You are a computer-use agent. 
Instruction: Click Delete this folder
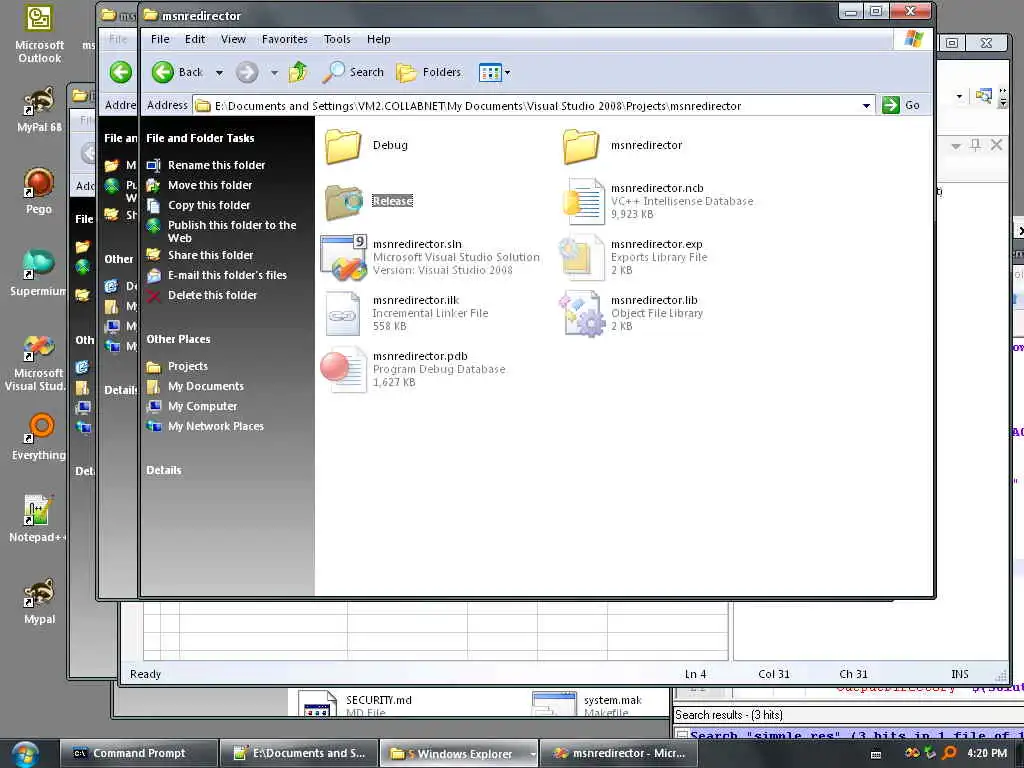[x=212, y=295]
